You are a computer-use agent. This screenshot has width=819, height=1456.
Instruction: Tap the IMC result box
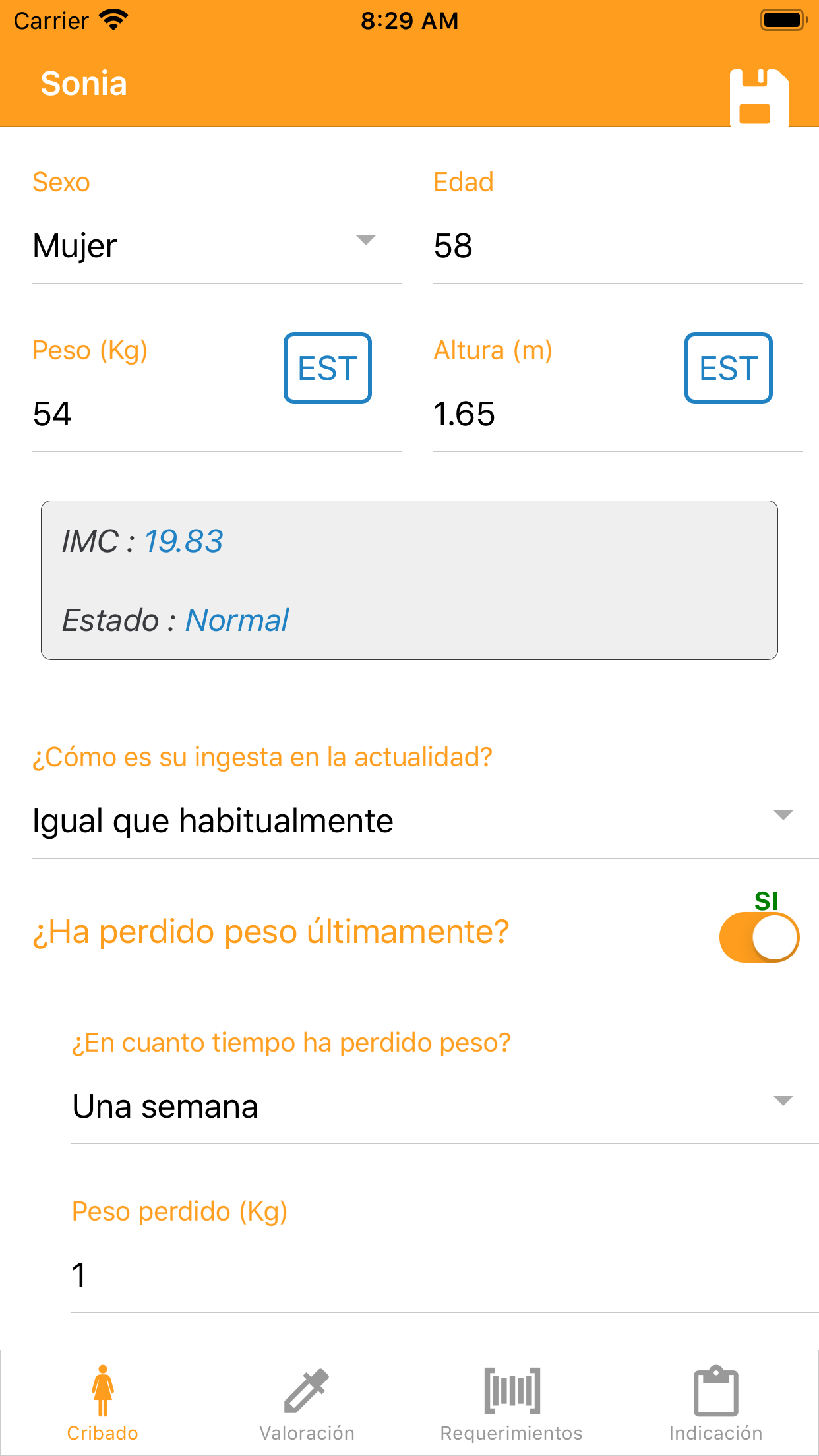(409, 580)
